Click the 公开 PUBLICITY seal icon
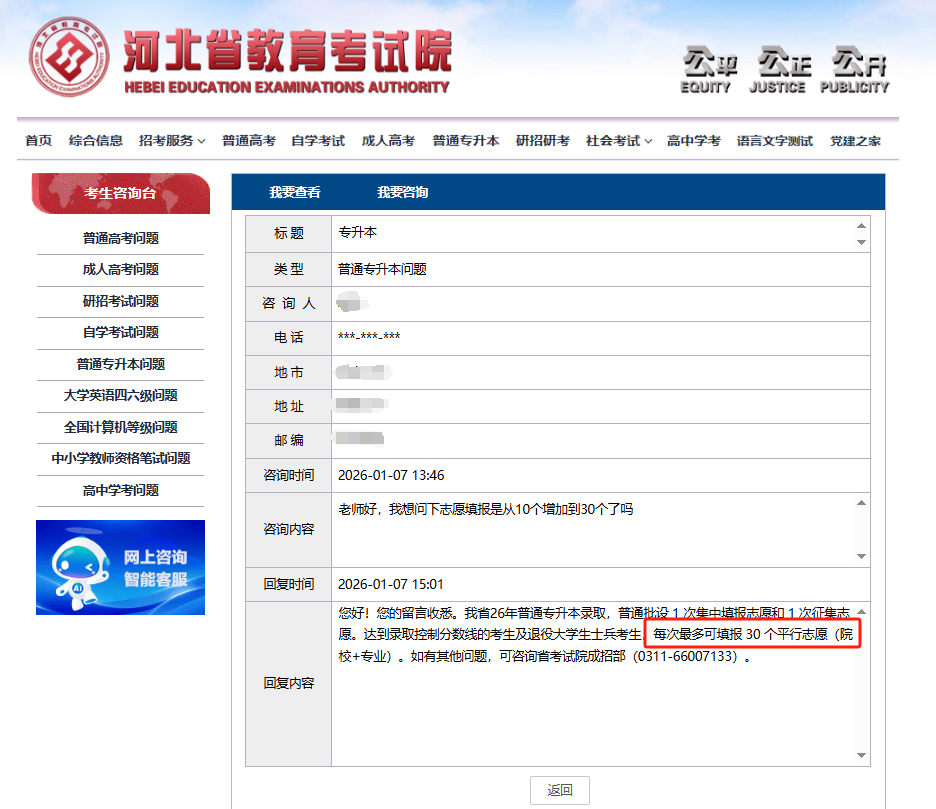The width and height of the screenshot is (936, 809). point(855,65)
